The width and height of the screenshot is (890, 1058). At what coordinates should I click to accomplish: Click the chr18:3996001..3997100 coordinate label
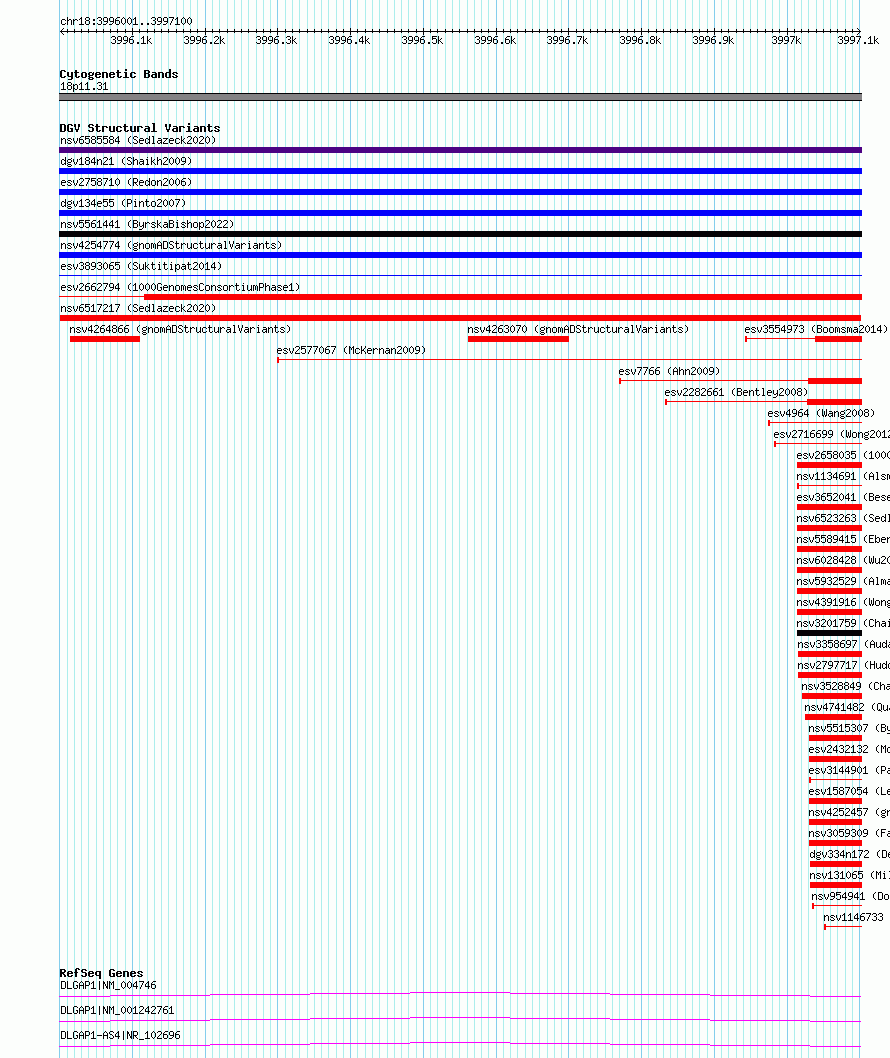coord(126,21)
